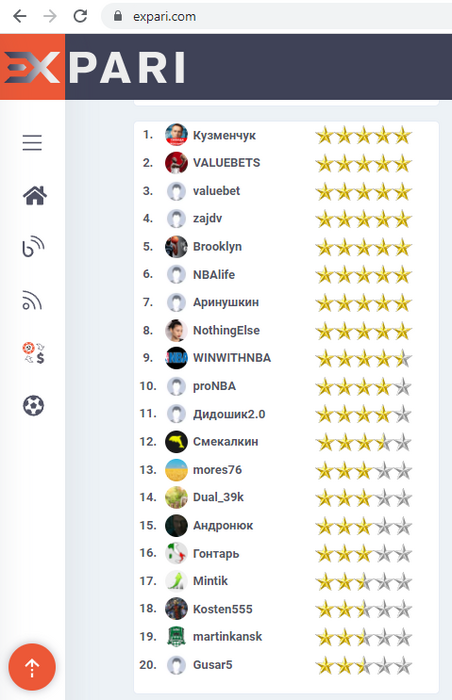Select the soccer ball icon in sidebar

(33, 405)
